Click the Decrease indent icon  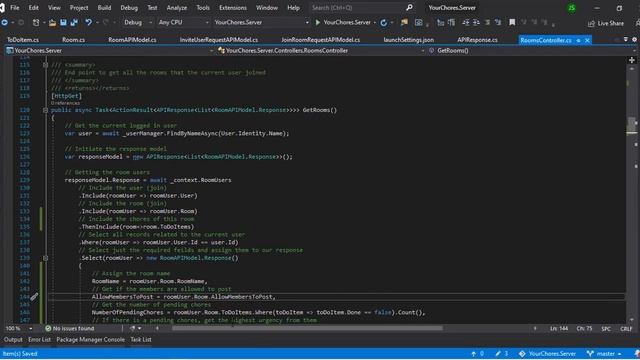point(465,22)
